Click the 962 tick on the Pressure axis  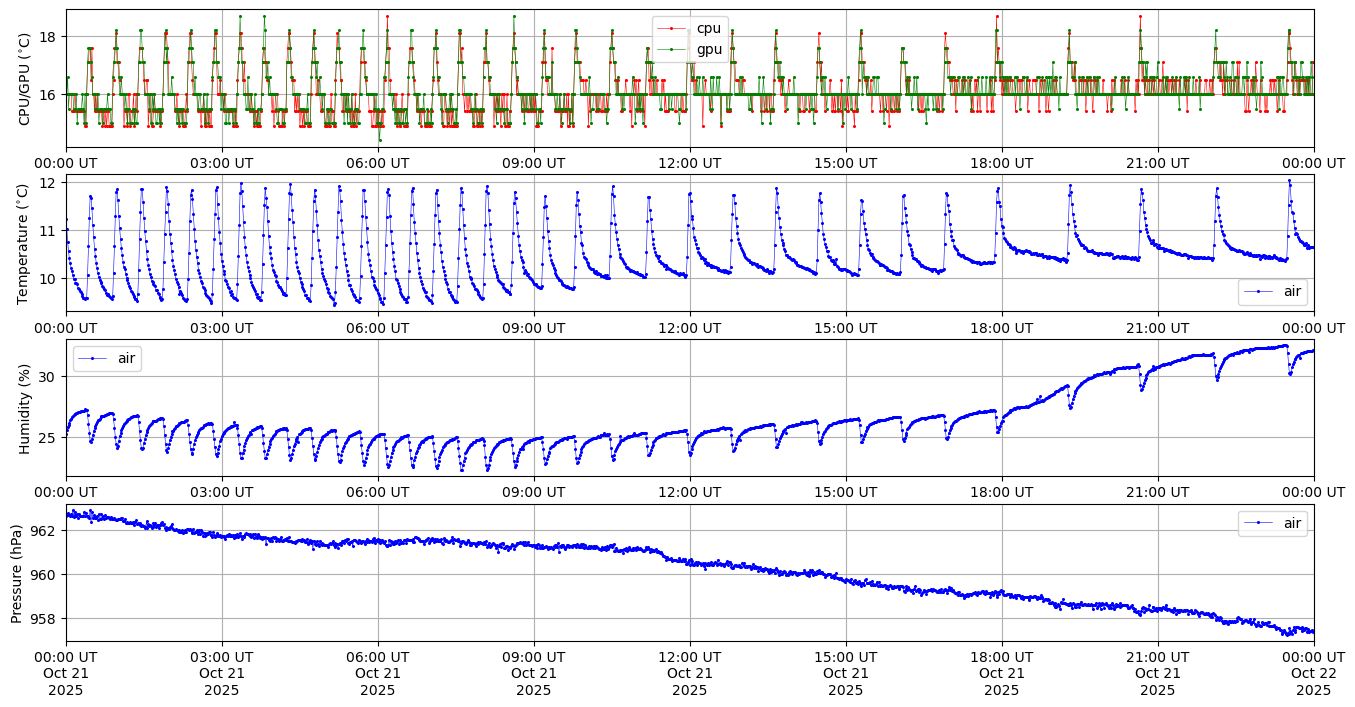coord(46,531)
